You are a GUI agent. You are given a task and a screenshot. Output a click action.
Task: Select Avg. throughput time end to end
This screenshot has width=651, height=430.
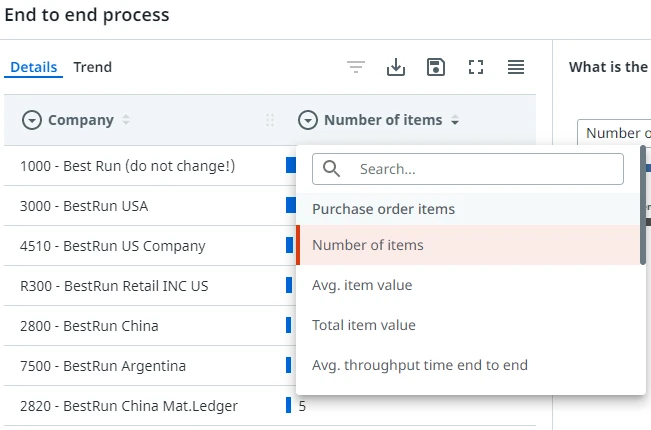coord(468,365)
